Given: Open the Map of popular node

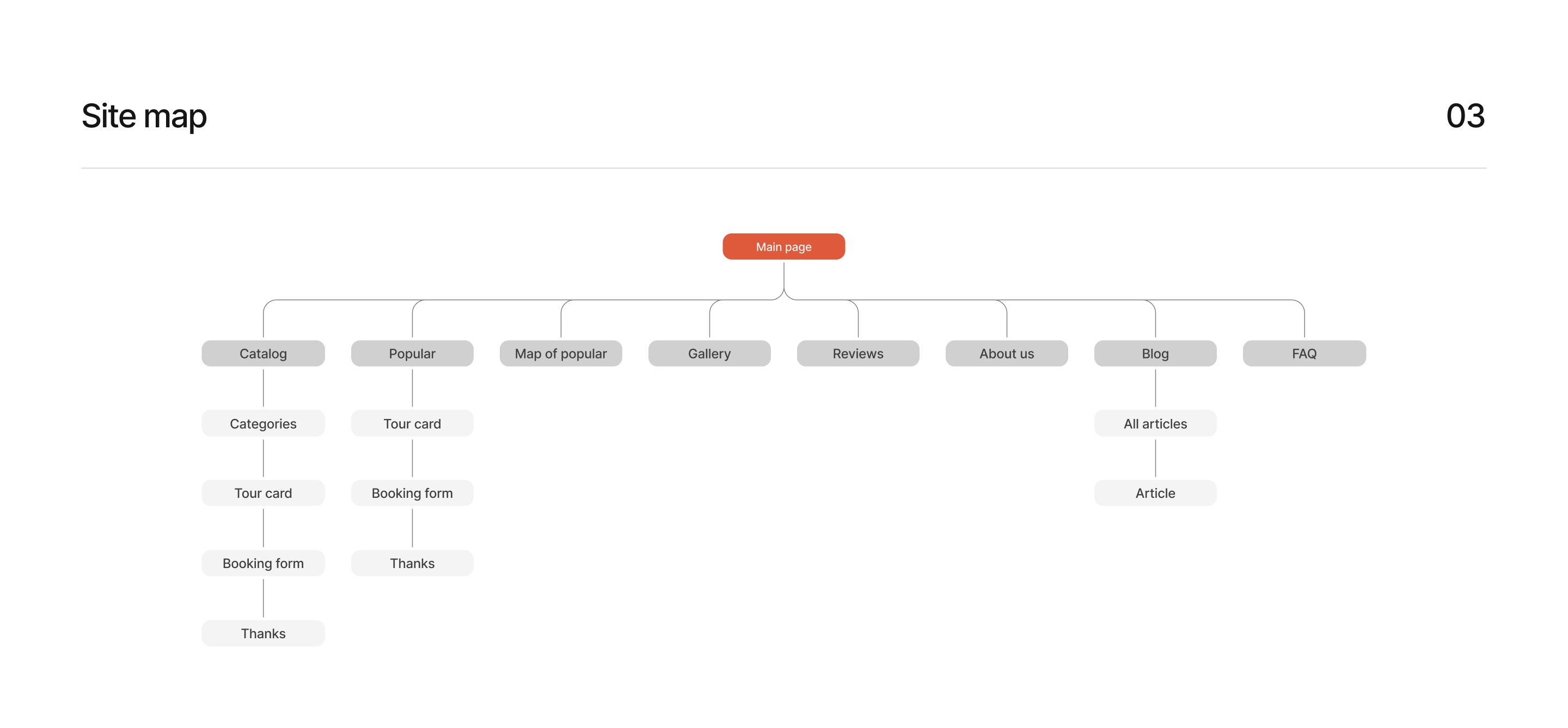Looking at the screenshot, I should click(x=561, y=353).
